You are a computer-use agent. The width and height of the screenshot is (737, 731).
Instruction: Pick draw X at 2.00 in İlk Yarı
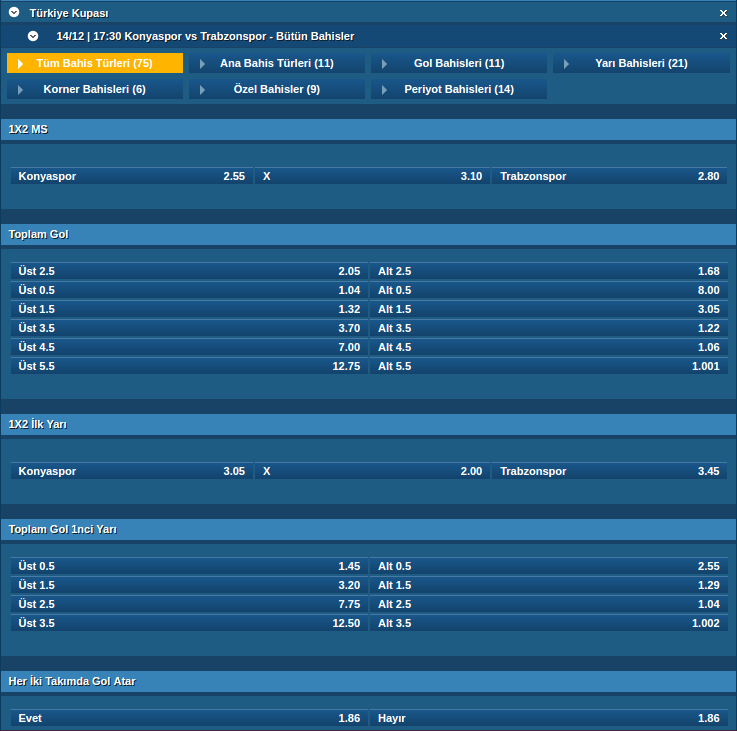tap(372, 471)
